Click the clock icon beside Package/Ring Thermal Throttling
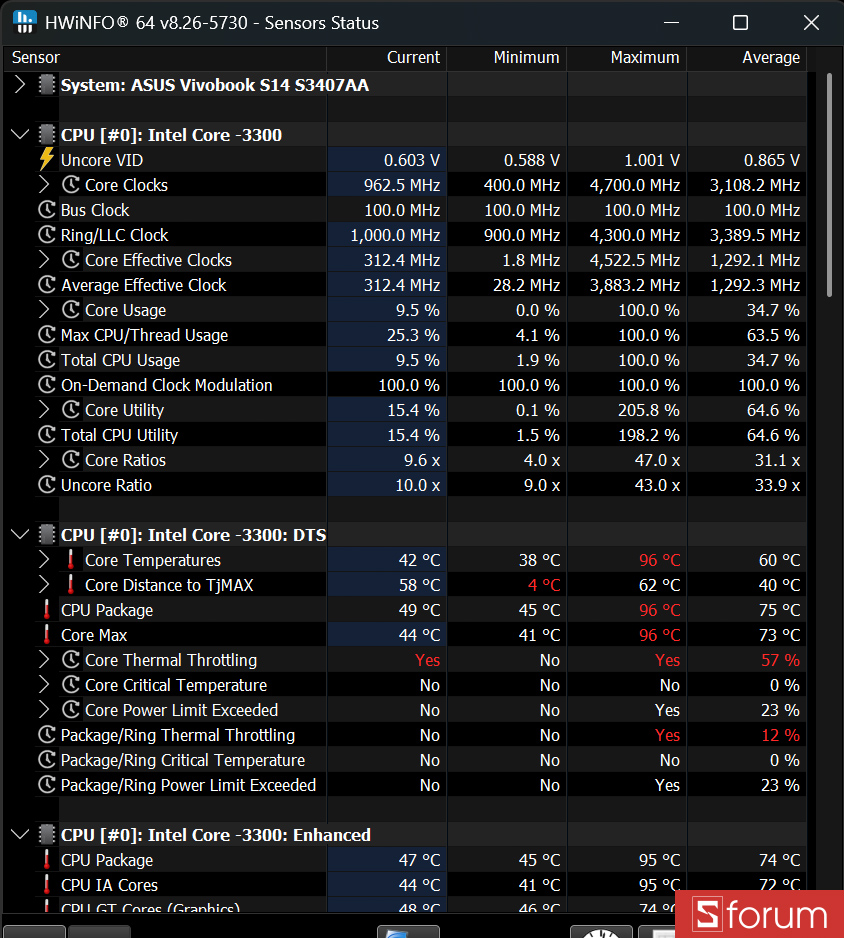 pyautogui.click(x=47, y=735)
